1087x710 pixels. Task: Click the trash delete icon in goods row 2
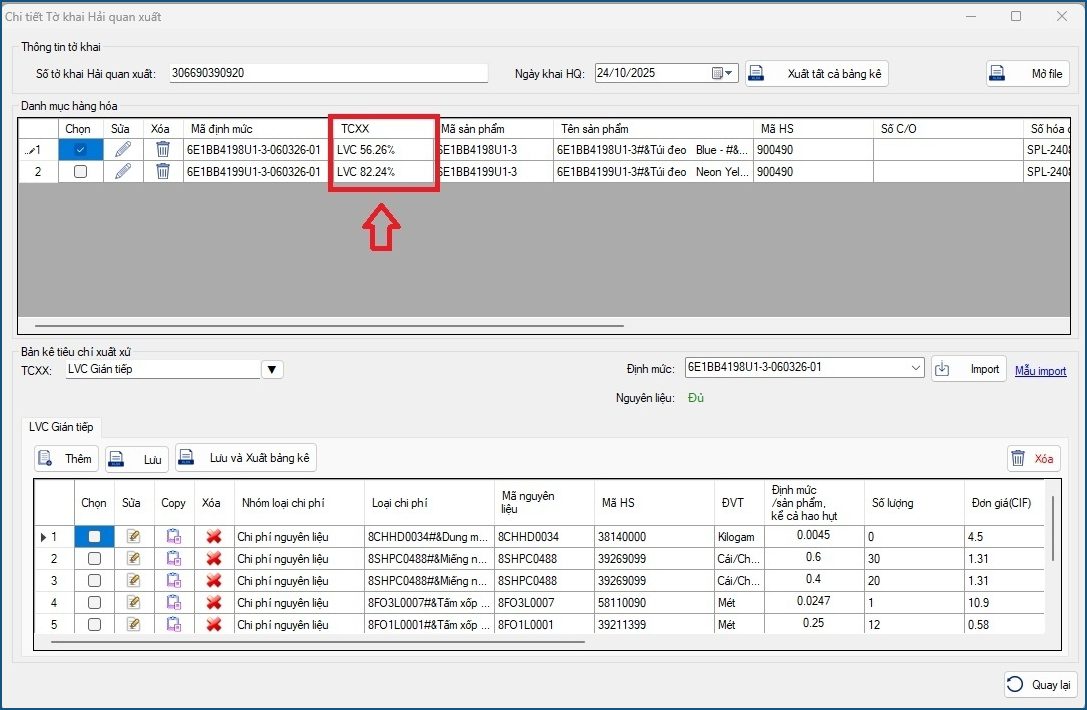162,171
